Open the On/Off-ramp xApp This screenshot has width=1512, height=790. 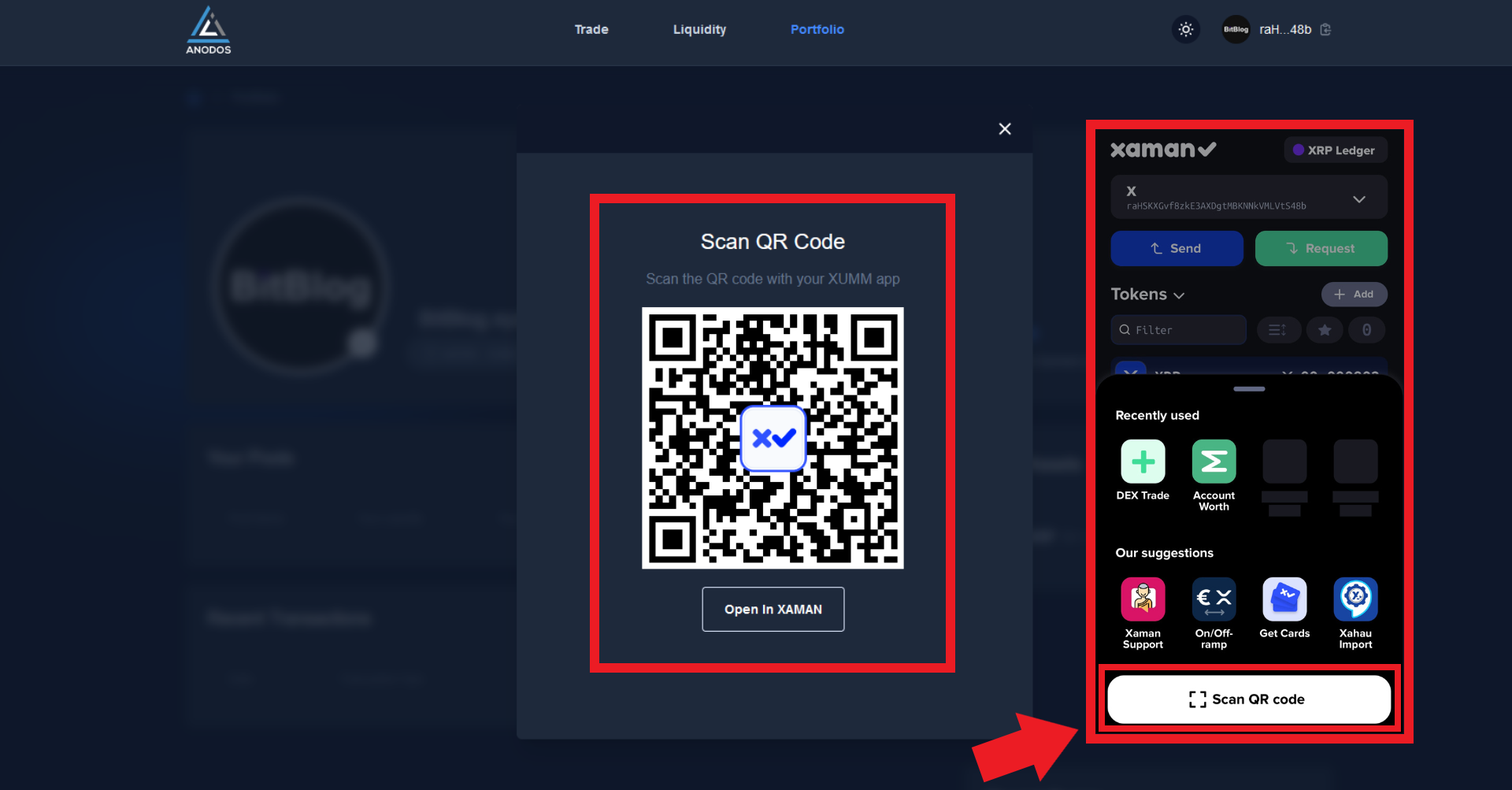(x=1214, y=599)
